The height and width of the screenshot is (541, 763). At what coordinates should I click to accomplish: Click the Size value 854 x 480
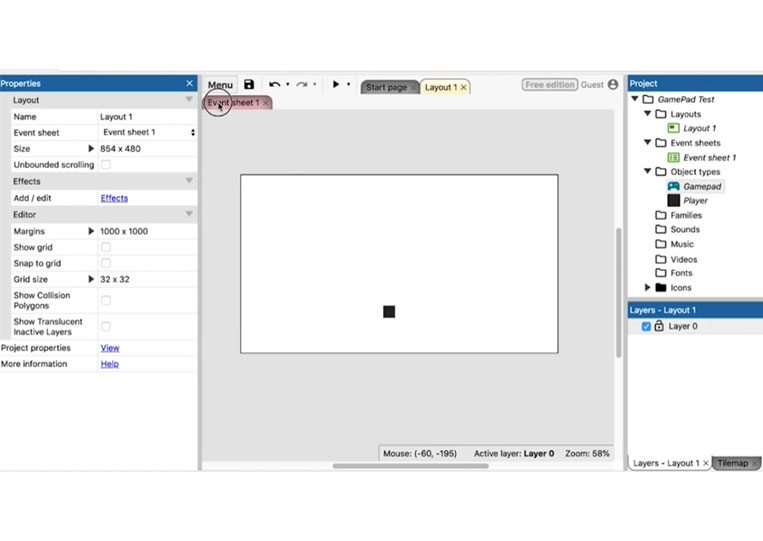pos(120,149)
